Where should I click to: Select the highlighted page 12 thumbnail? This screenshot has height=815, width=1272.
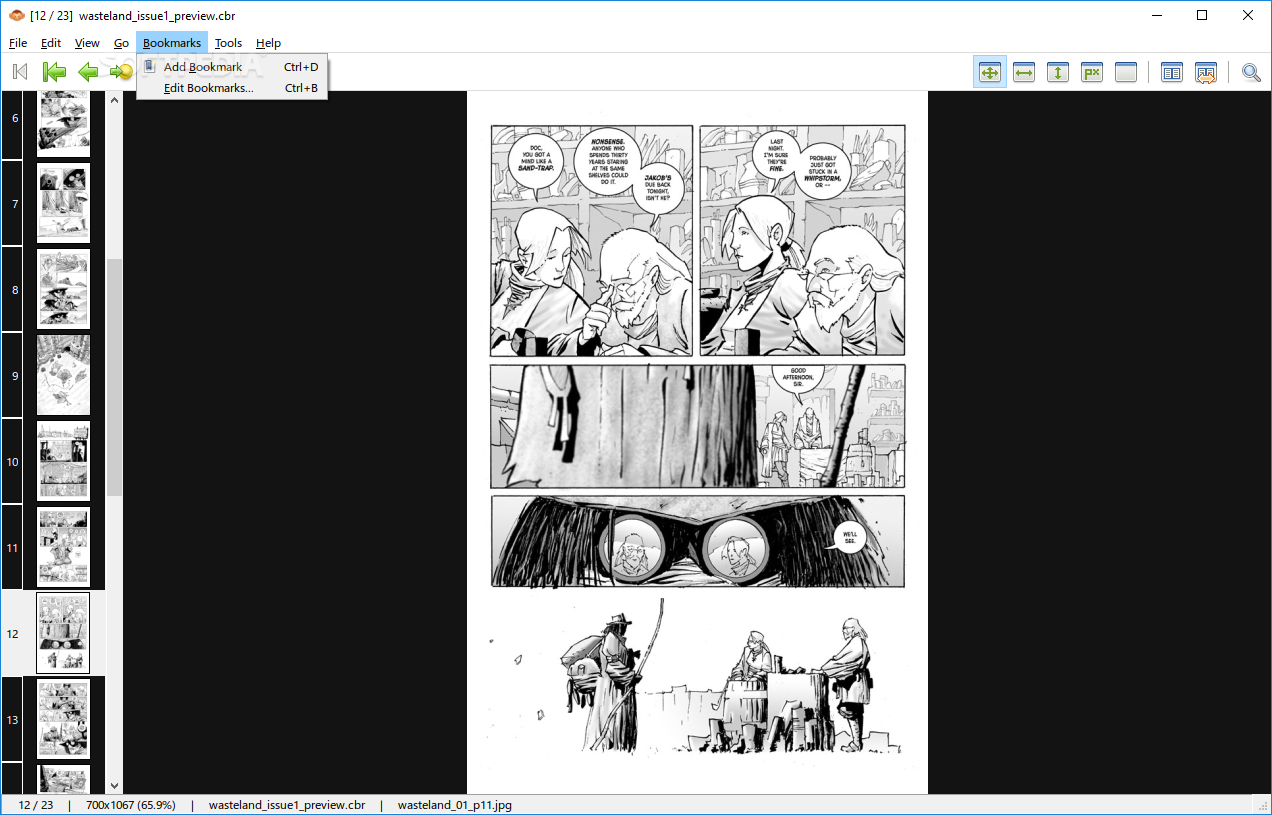tap(63, 633)
